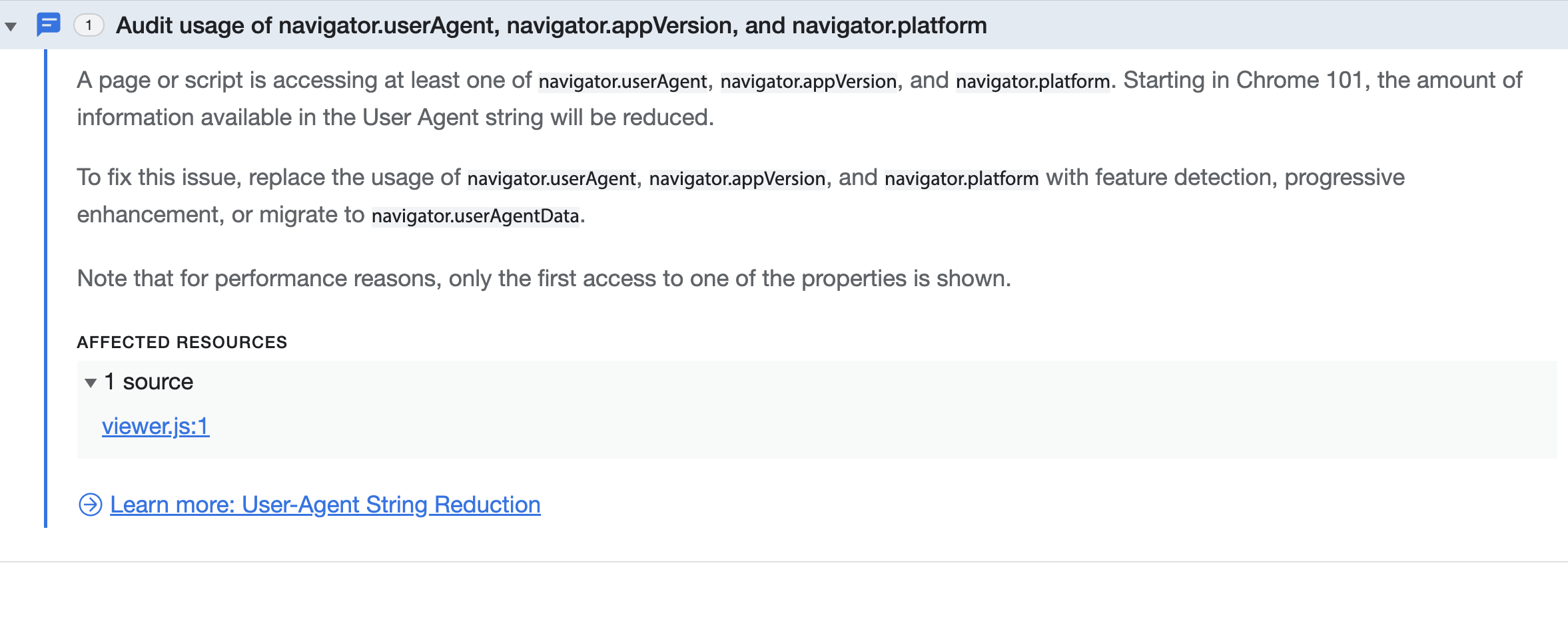Select the 'Audit usage of navigator.userAgent' issue title

tap(551, 25)
